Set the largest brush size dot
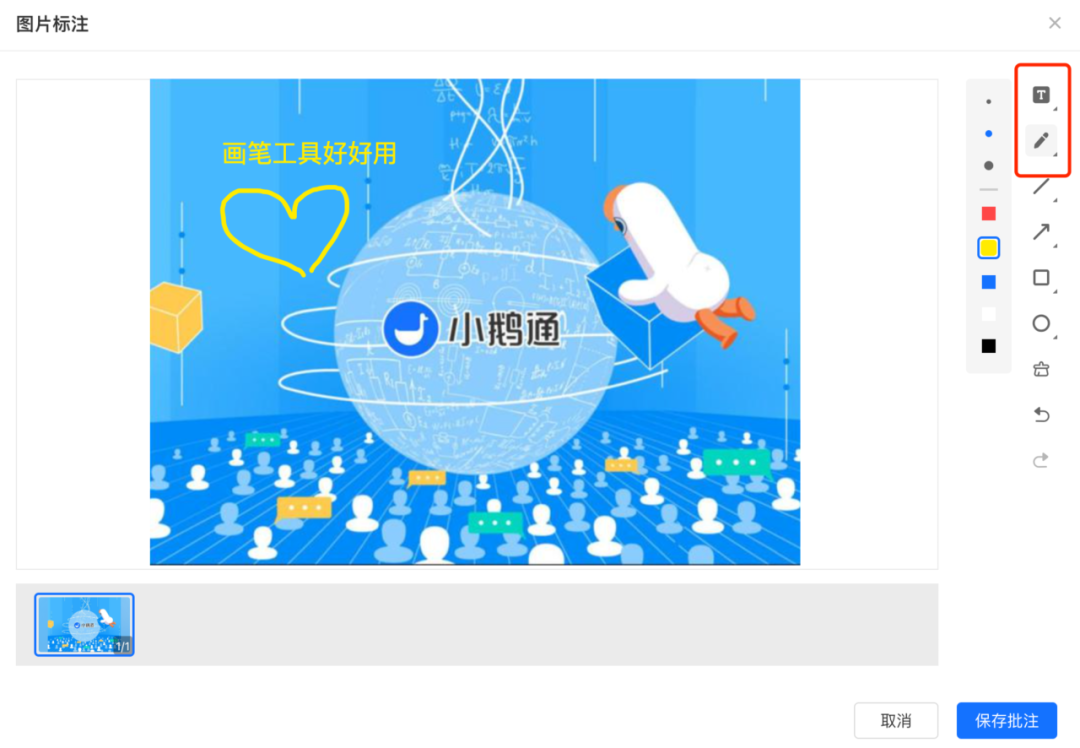The height and width of the screenshot is (748, 1080). 988,165
